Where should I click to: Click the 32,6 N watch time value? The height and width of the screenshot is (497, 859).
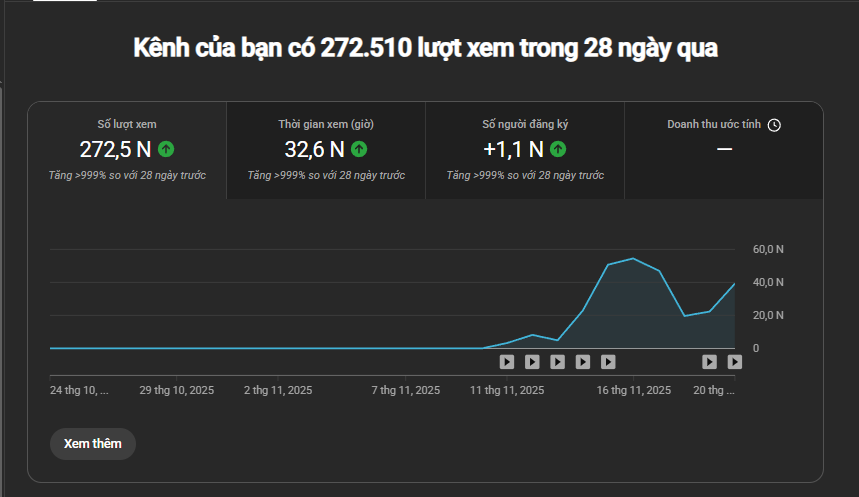point(314,149)
